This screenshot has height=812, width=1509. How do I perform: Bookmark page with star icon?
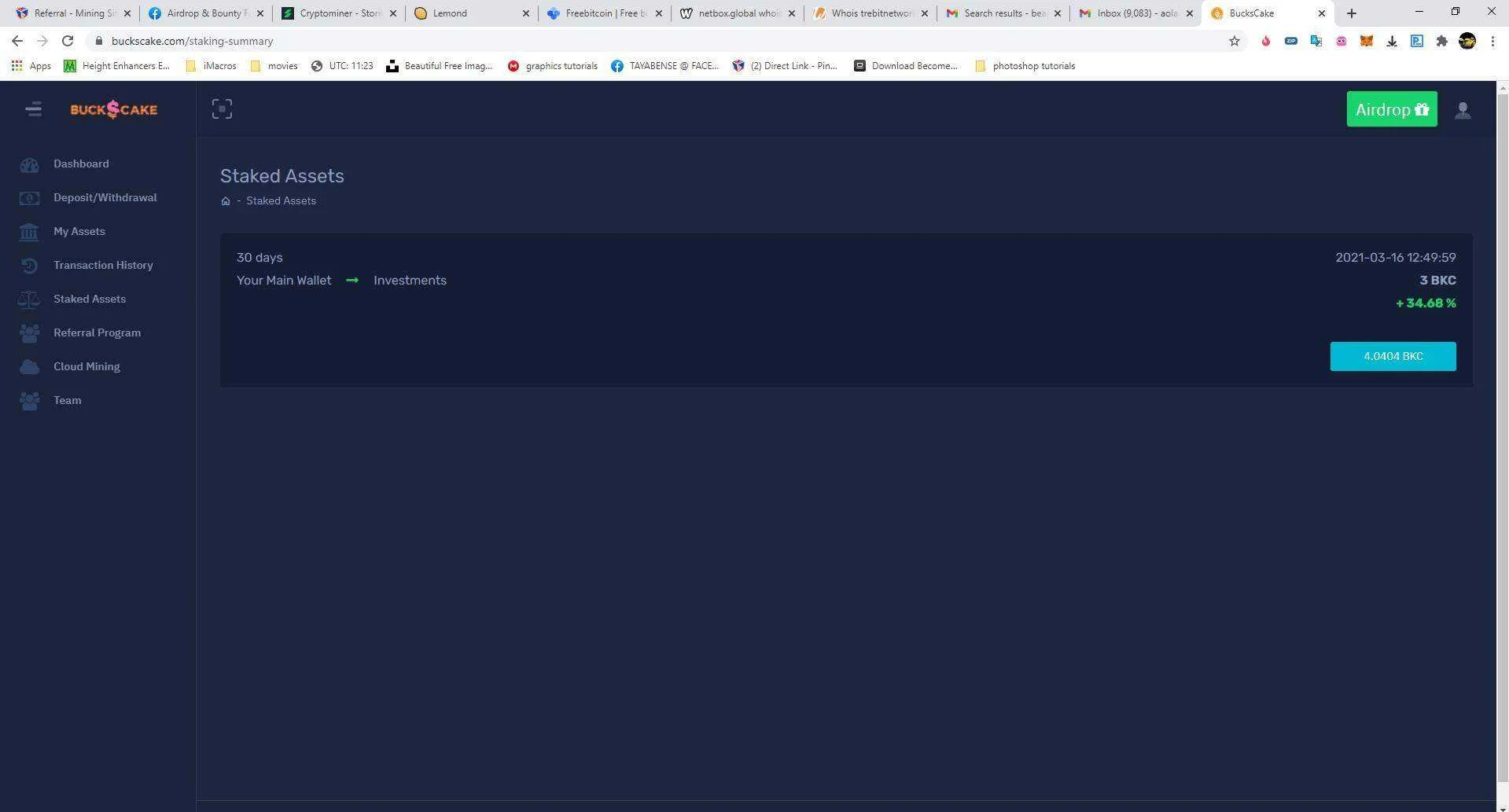click(1234, 41)
